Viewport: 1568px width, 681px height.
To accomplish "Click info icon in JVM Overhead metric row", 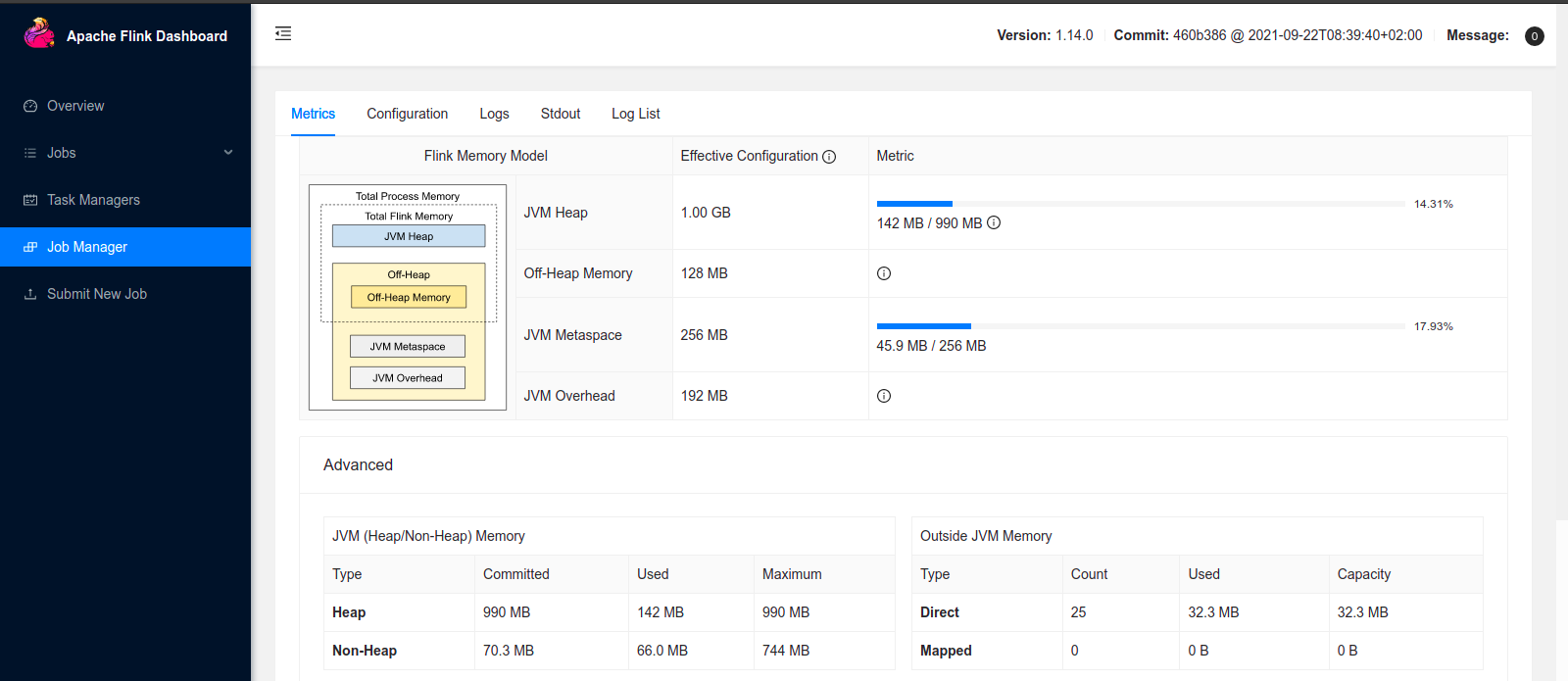I will point(884,396).
